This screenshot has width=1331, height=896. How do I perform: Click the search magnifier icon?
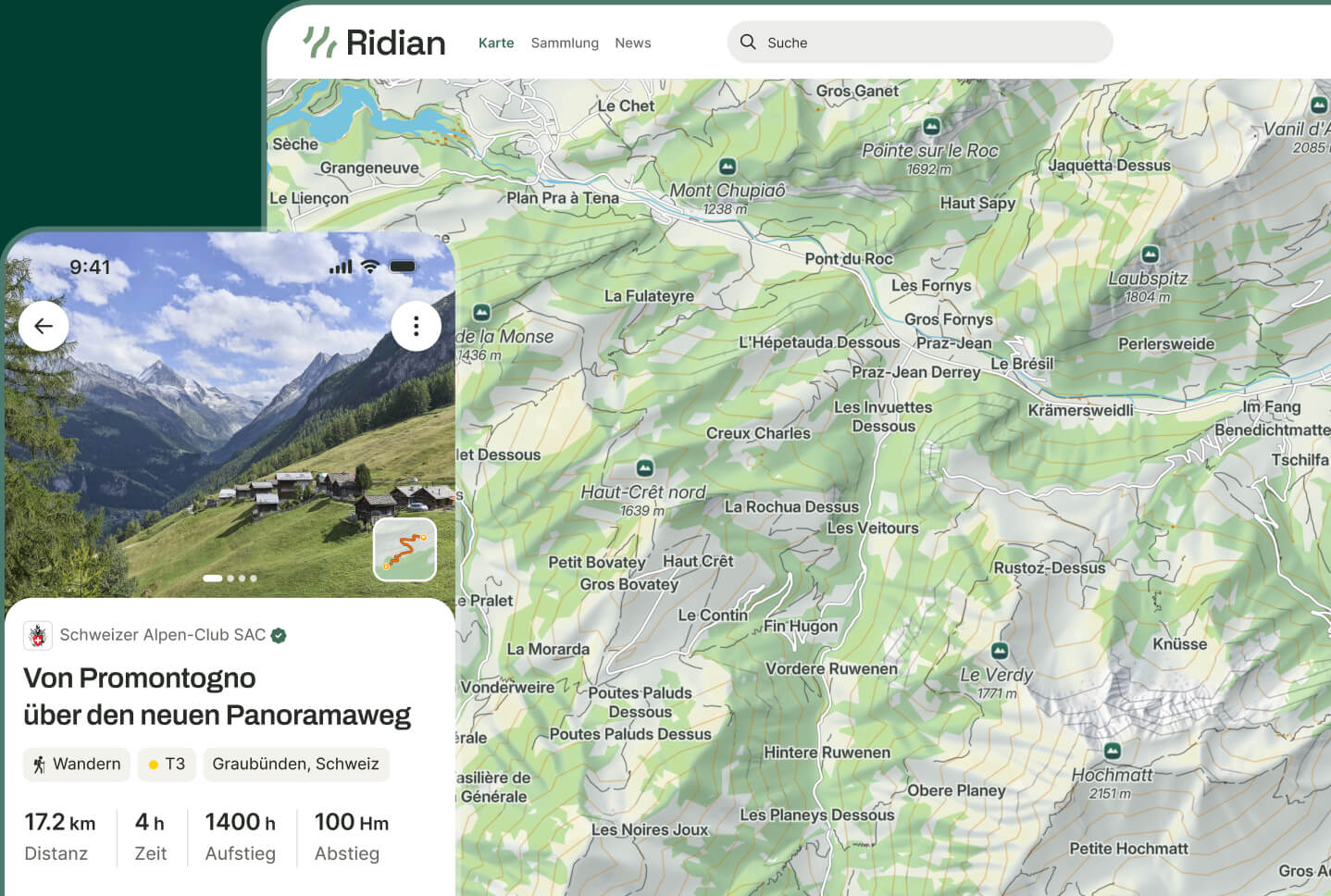pyautogui.click(x=748, y=42)
